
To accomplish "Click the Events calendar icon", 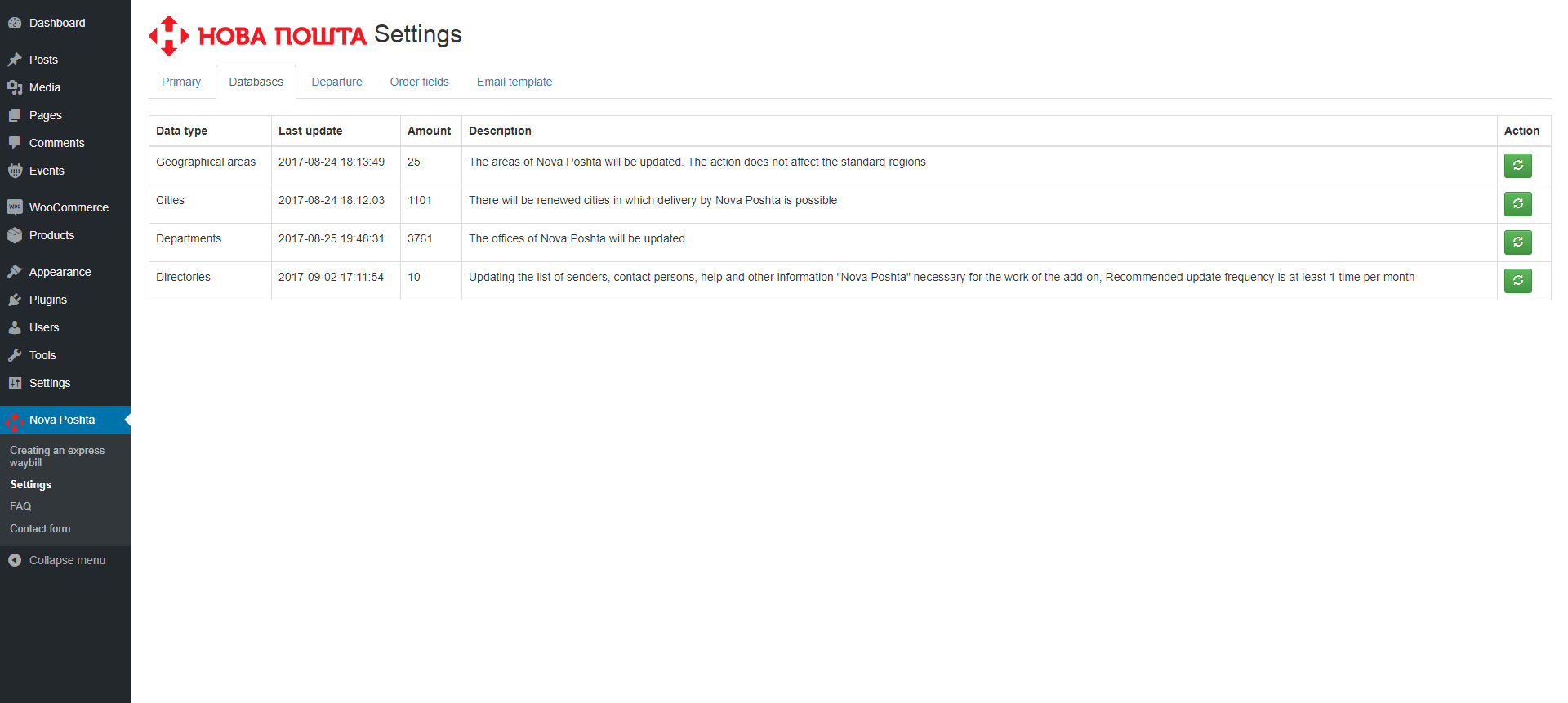I will coord(15,171).
